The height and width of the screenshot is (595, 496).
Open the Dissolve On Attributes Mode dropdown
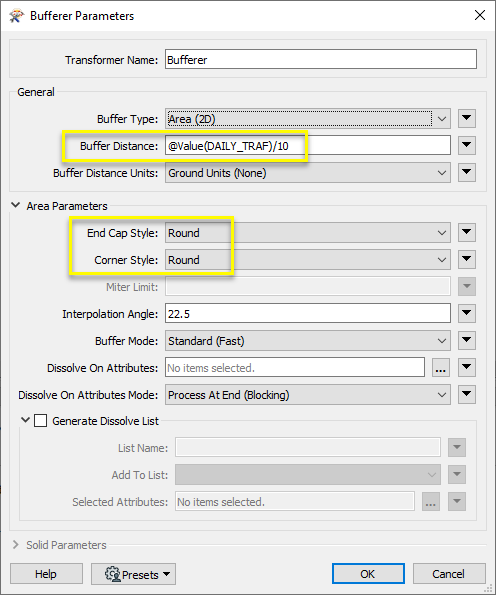[x=308, y=395]
